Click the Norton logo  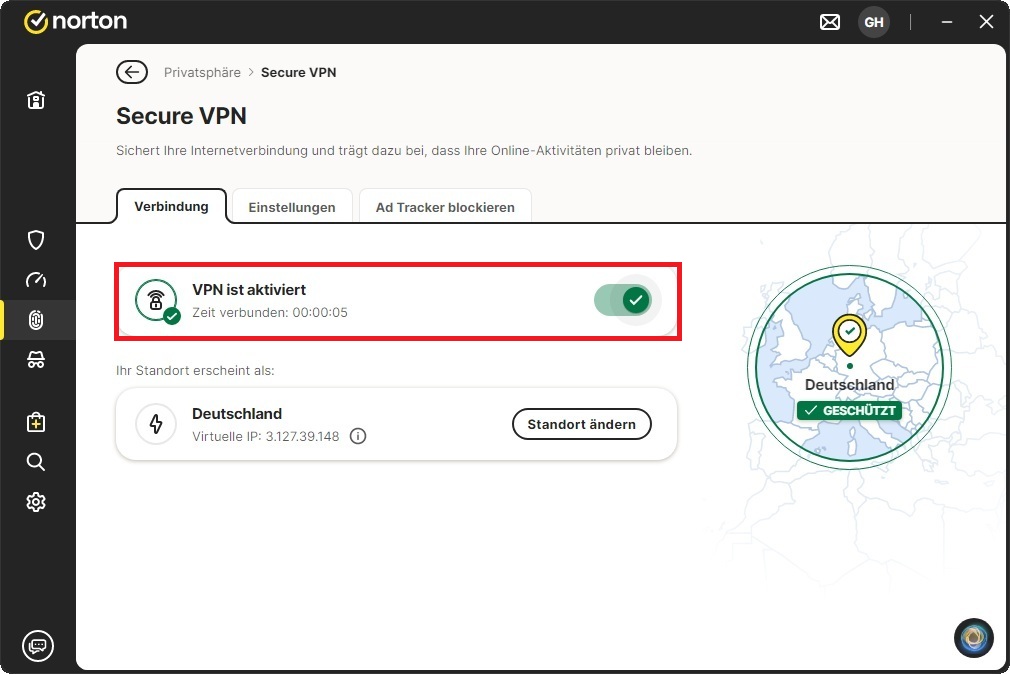tap(75, 21)
